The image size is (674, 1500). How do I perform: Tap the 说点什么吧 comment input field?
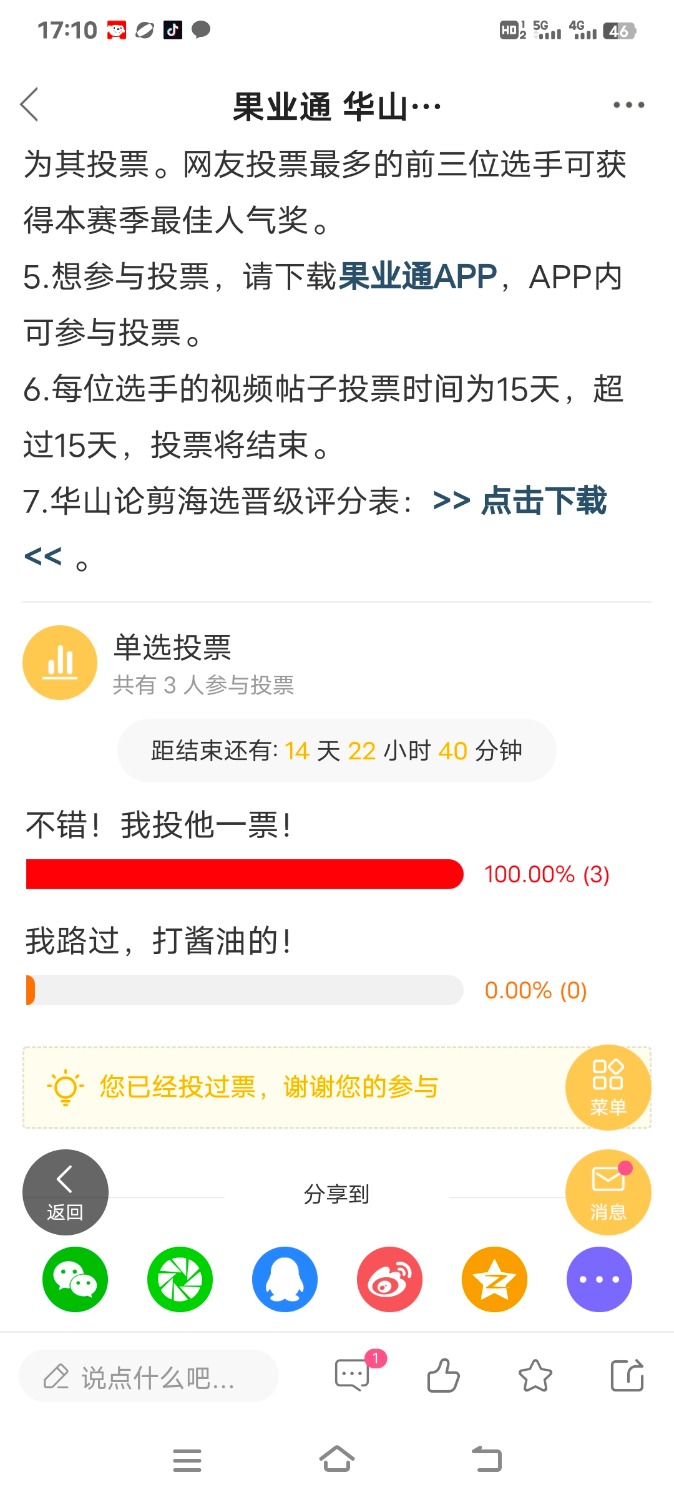(149, 1377)
